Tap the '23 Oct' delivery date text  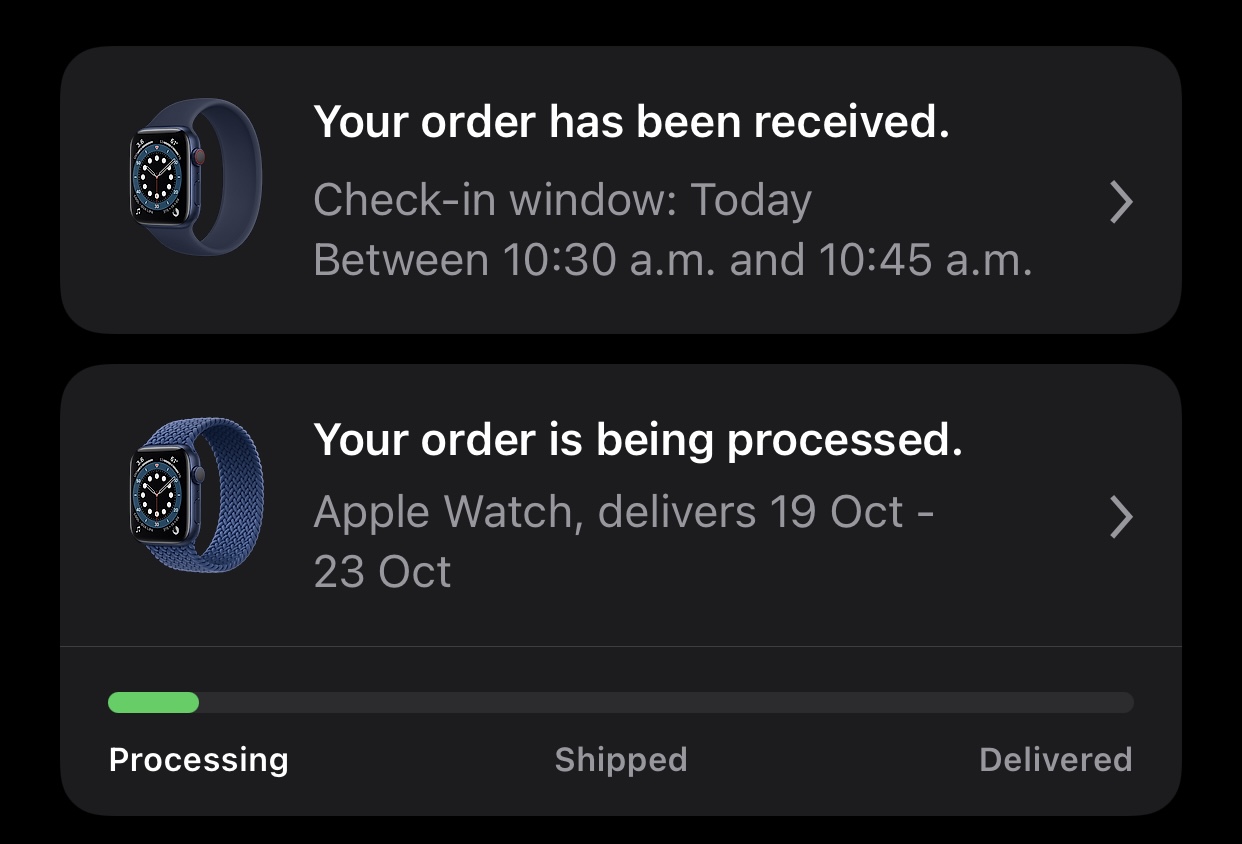382,572
